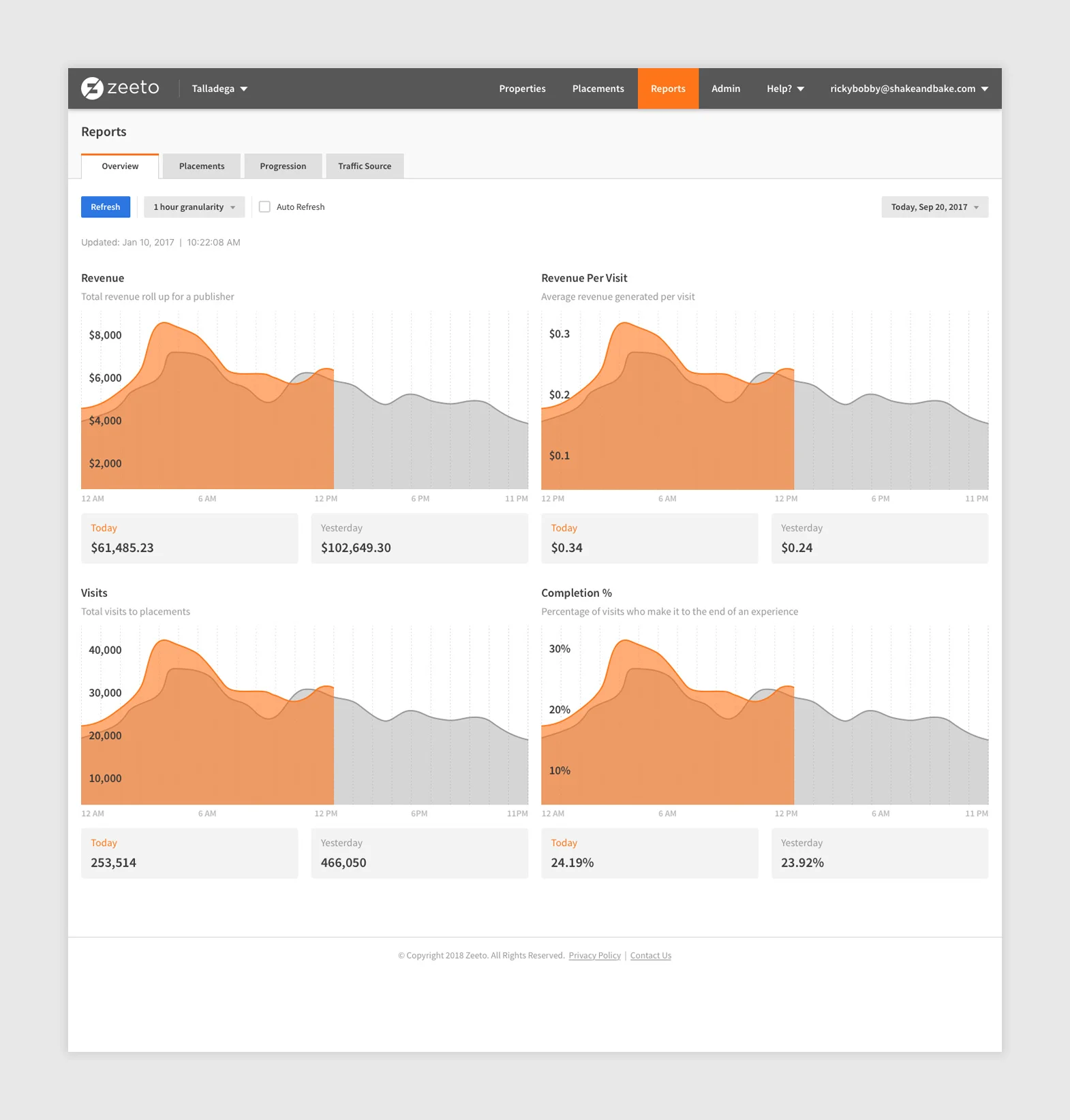Click the copyright 2018 Zeeto footer text

(x=481, y=956)
